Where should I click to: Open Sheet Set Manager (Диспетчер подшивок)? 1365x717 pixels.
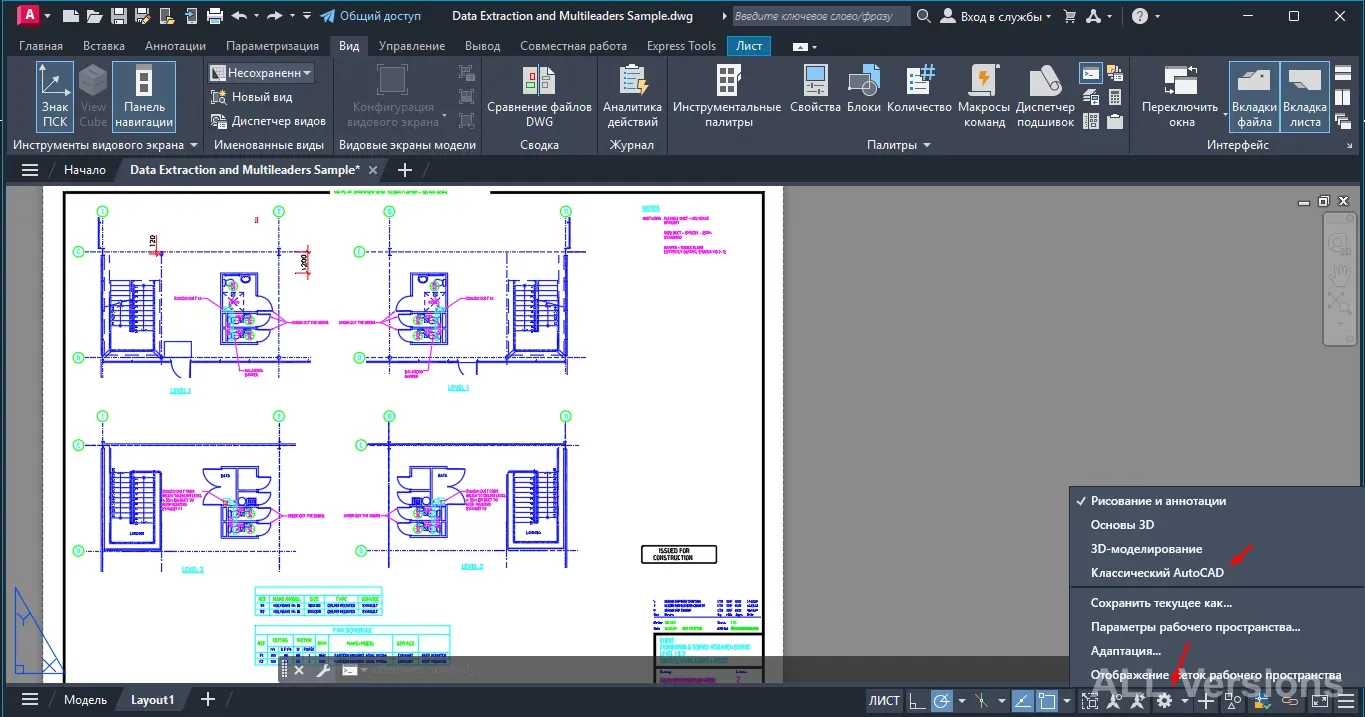click(1045, 96)
